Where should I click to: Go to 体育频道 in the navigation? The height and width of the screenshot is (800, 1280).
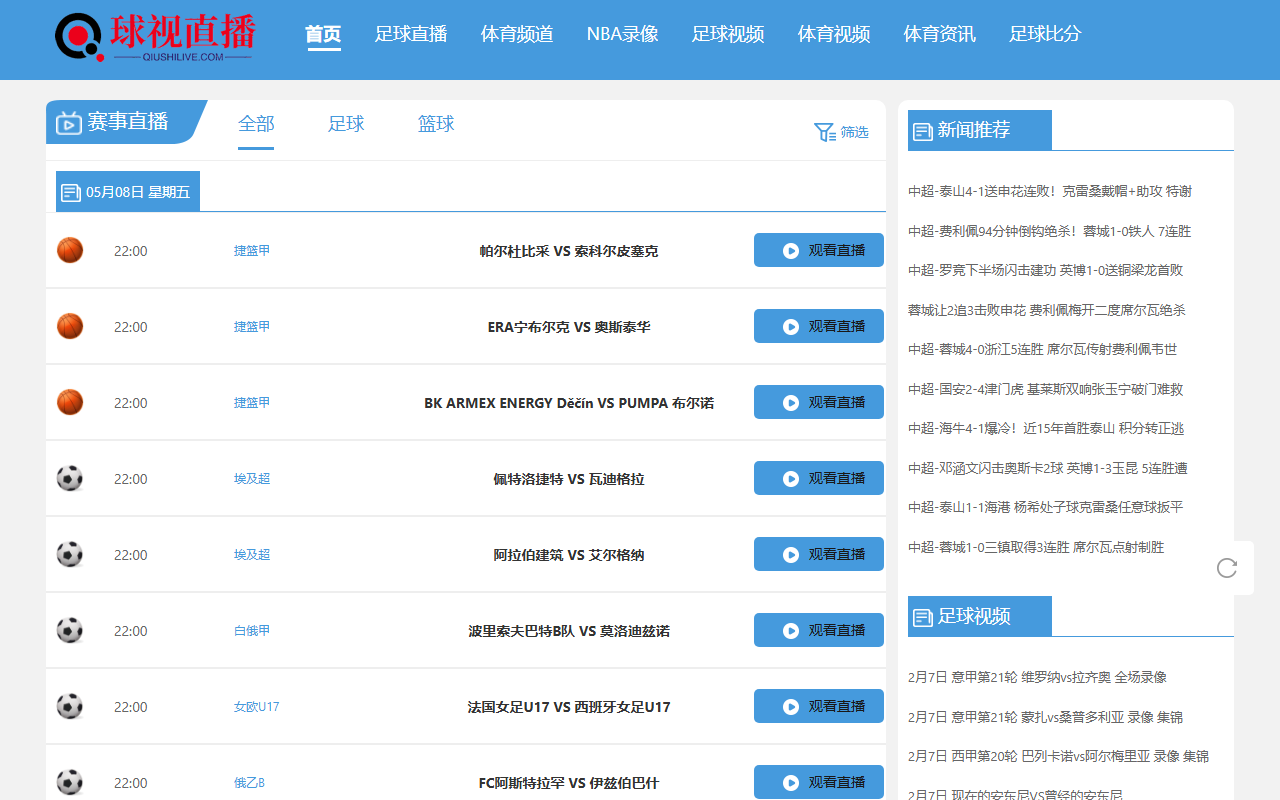click(517, 34)
